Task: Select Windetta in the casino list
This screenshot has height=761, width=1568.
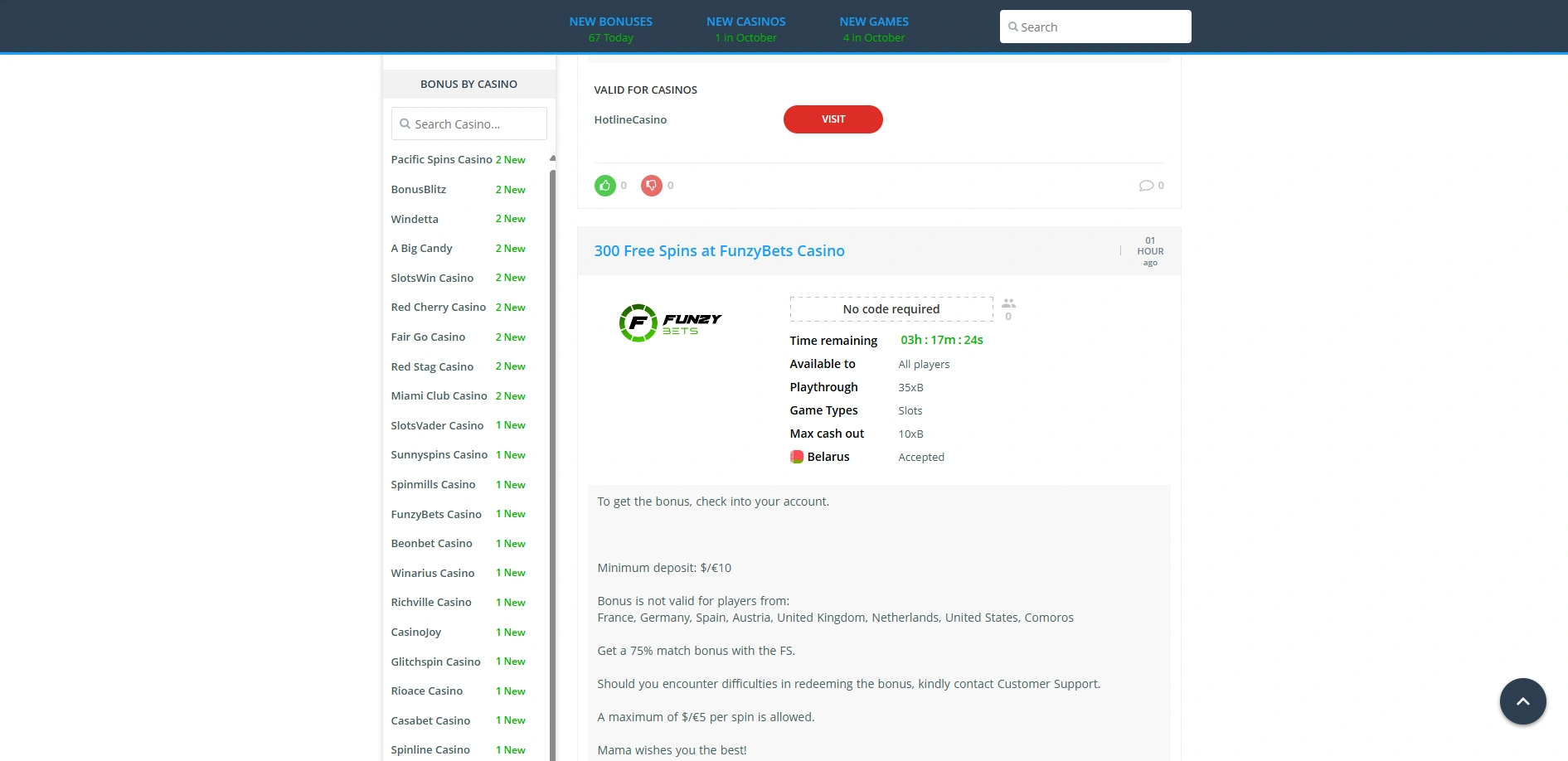Action: [415, 219]
